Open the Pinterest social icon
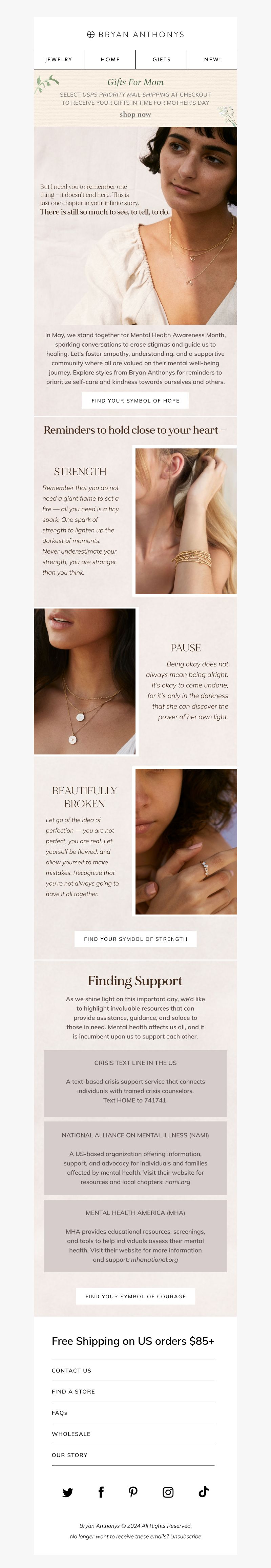271x1568 pixels. tap(133, 1491)
